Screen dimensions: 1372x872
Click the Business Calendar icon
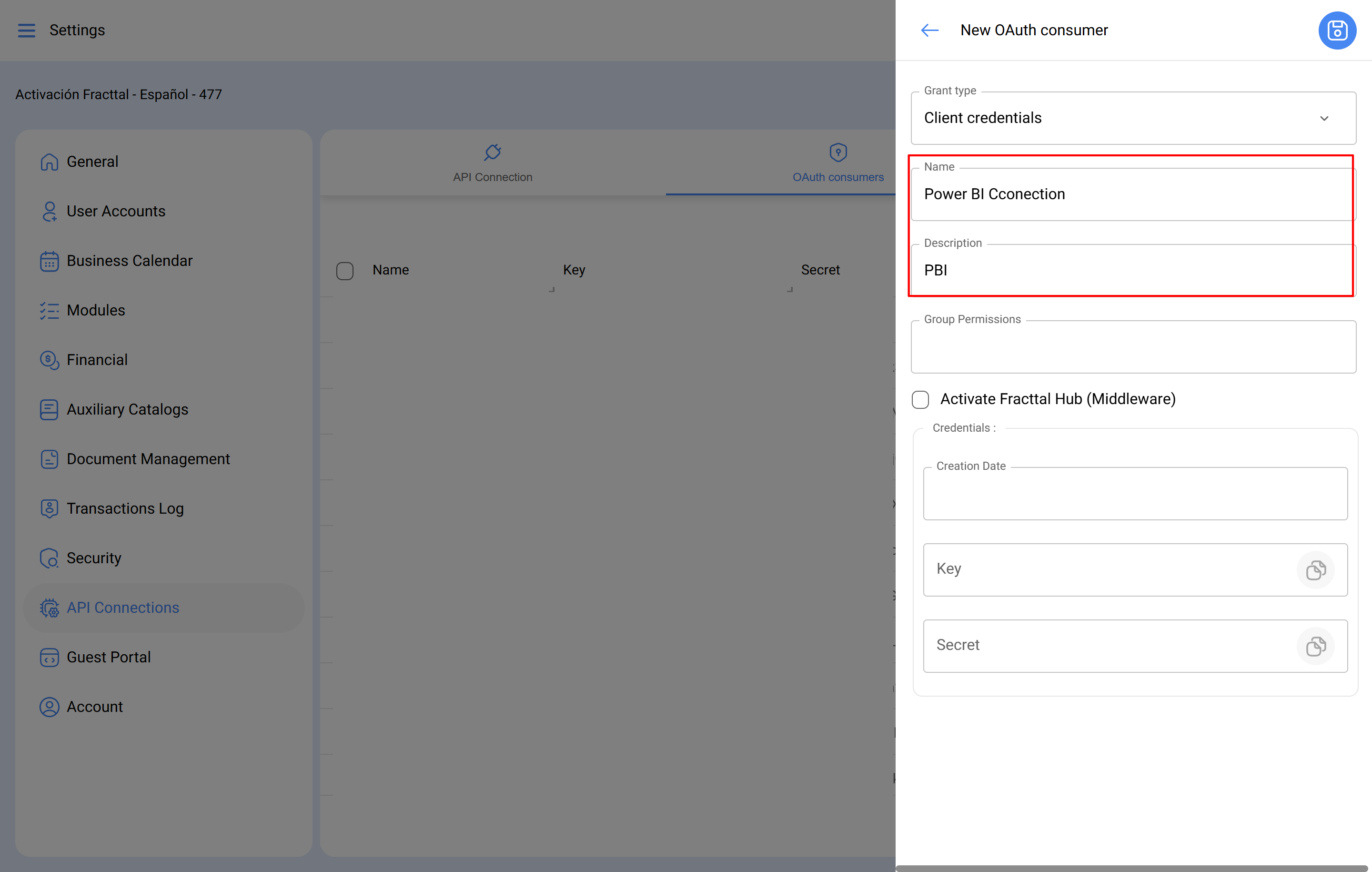tap(49, 261)
